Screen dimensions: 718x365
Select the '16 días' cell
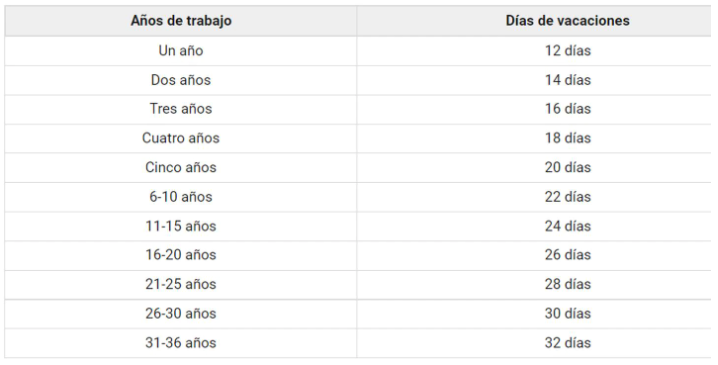click(x=567, y=109)
